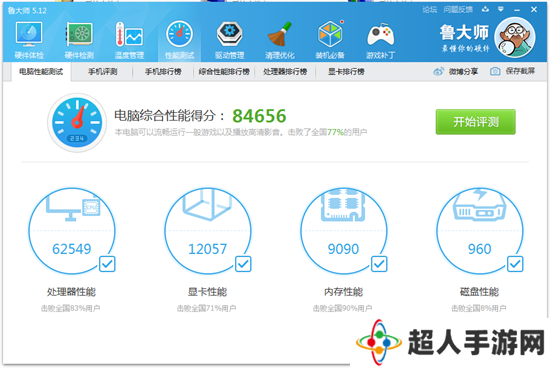
Task: Click overall score 84656
Action: (x=259, y=116)
